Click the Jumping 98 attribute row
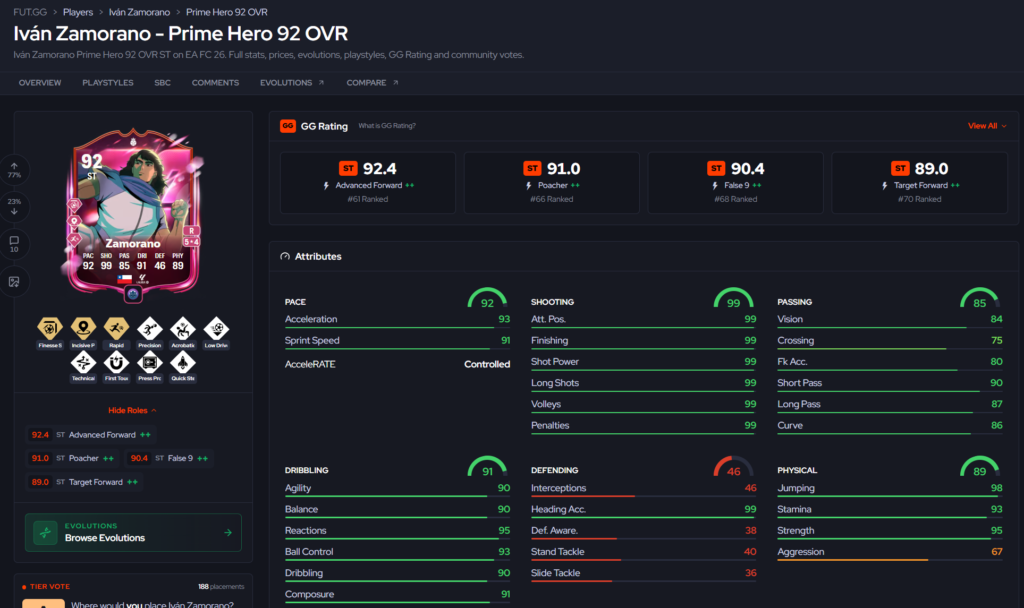 889,489
